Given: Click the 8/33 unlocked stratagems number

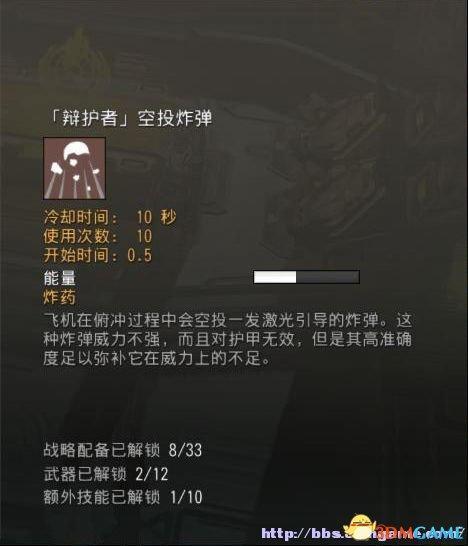Looking at the screenshot, I should [185, 450].
